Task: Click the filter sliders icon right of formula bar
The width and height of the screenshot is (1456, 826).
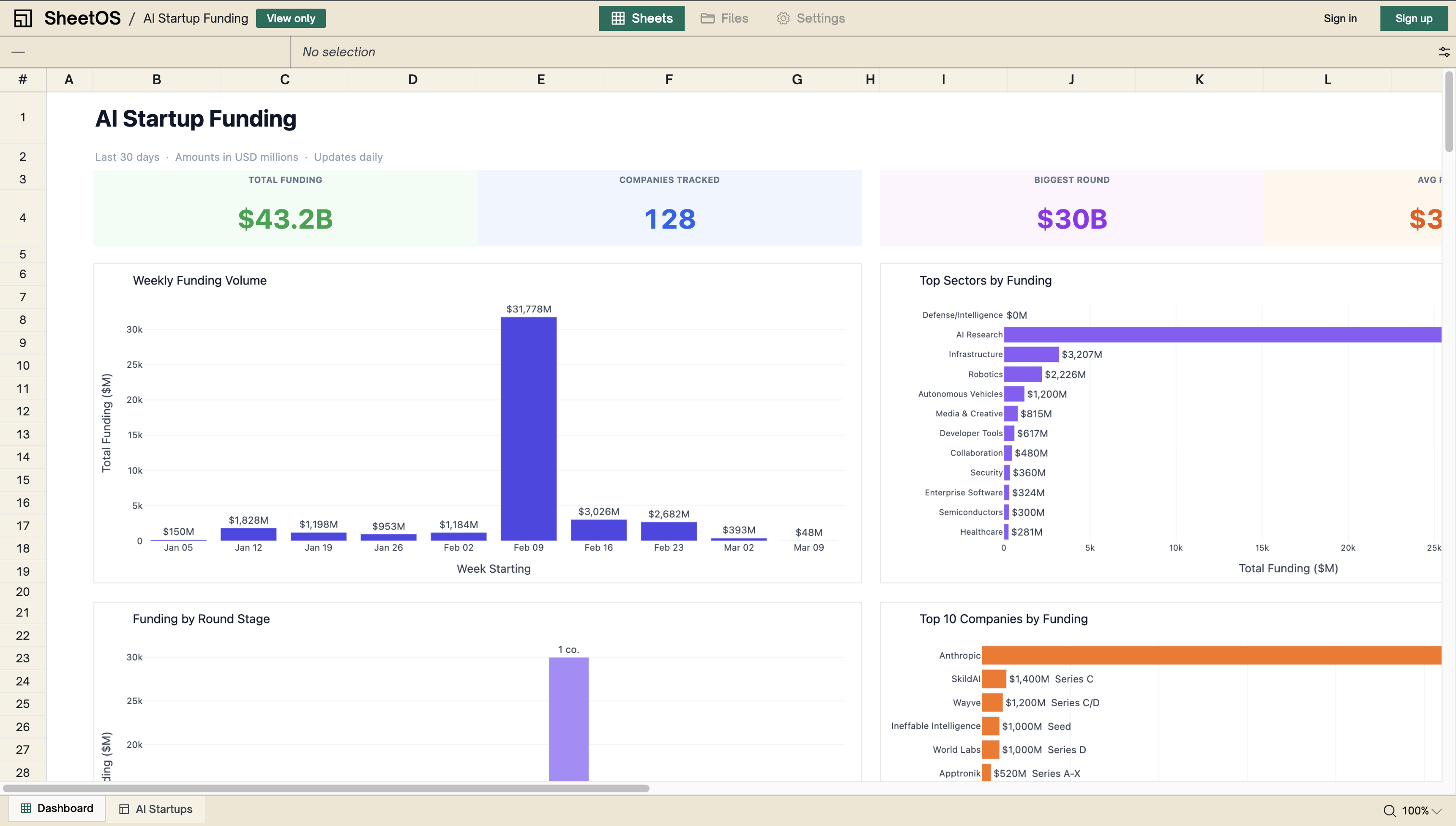Action: coord(1443,52)
